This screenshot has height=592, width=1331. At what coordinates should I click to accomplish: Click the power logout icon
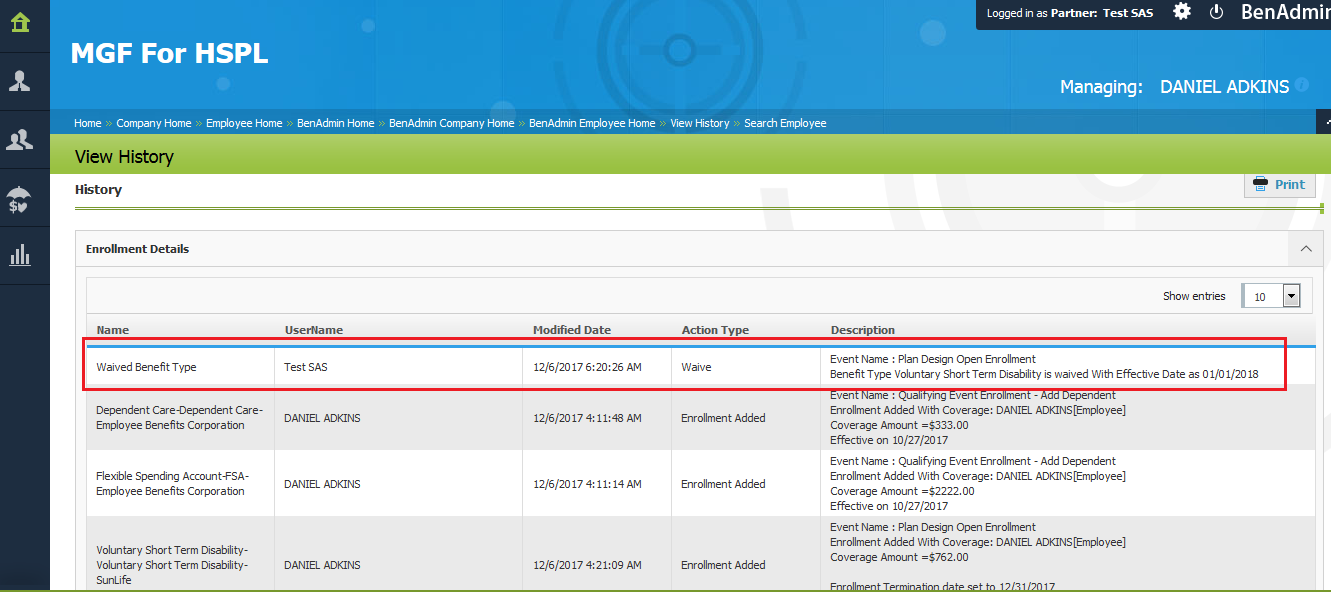coord(1217,12)
